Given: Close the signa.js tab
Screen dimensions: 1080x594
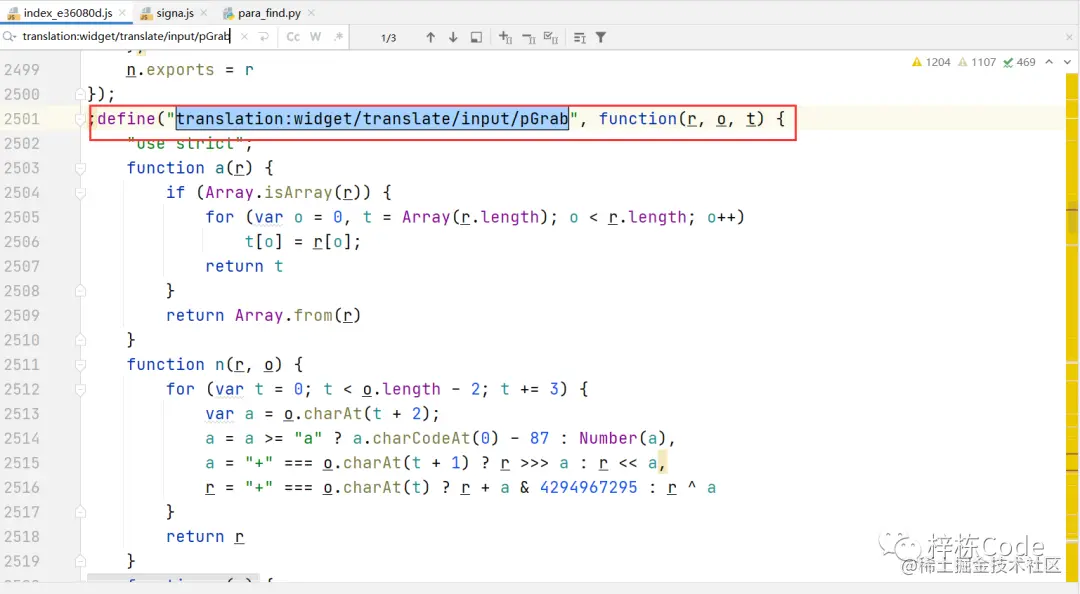Looking at the screenshot, I should click(203, 13).
